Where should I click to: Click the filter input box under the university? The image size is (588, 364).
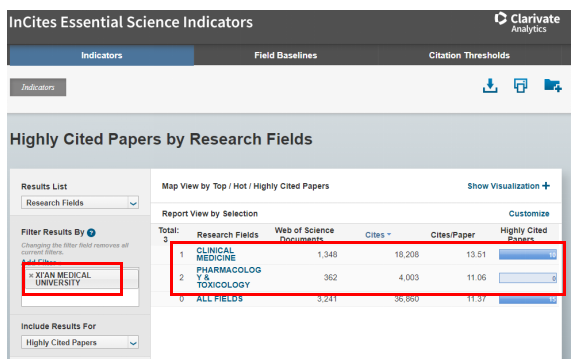click(80, 298)
